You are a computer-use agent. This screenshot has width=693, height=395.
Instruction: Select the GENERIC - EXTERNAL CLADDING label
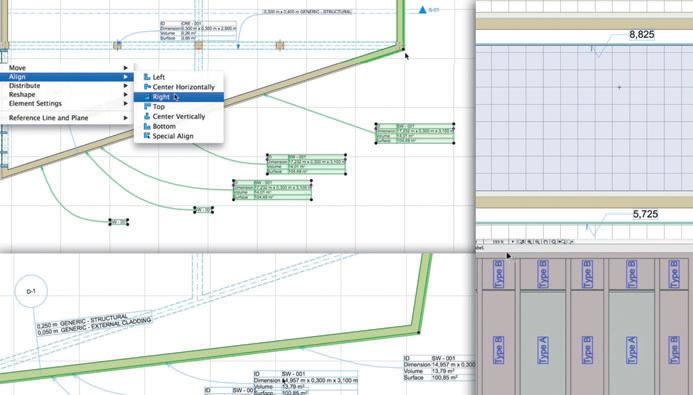[x=95, y=326]
